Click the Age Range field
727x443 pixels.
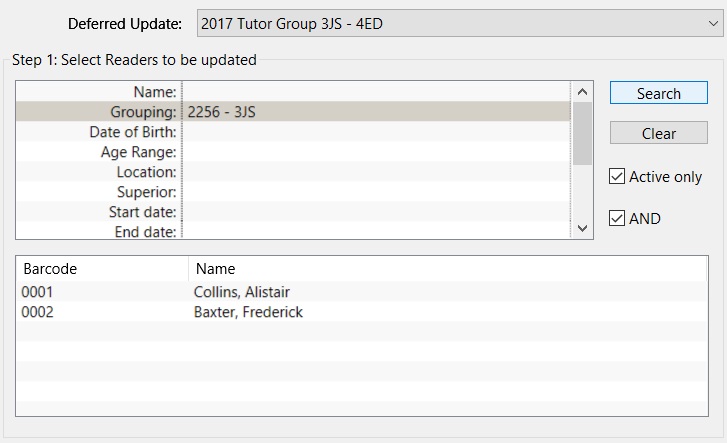(376, 151)
